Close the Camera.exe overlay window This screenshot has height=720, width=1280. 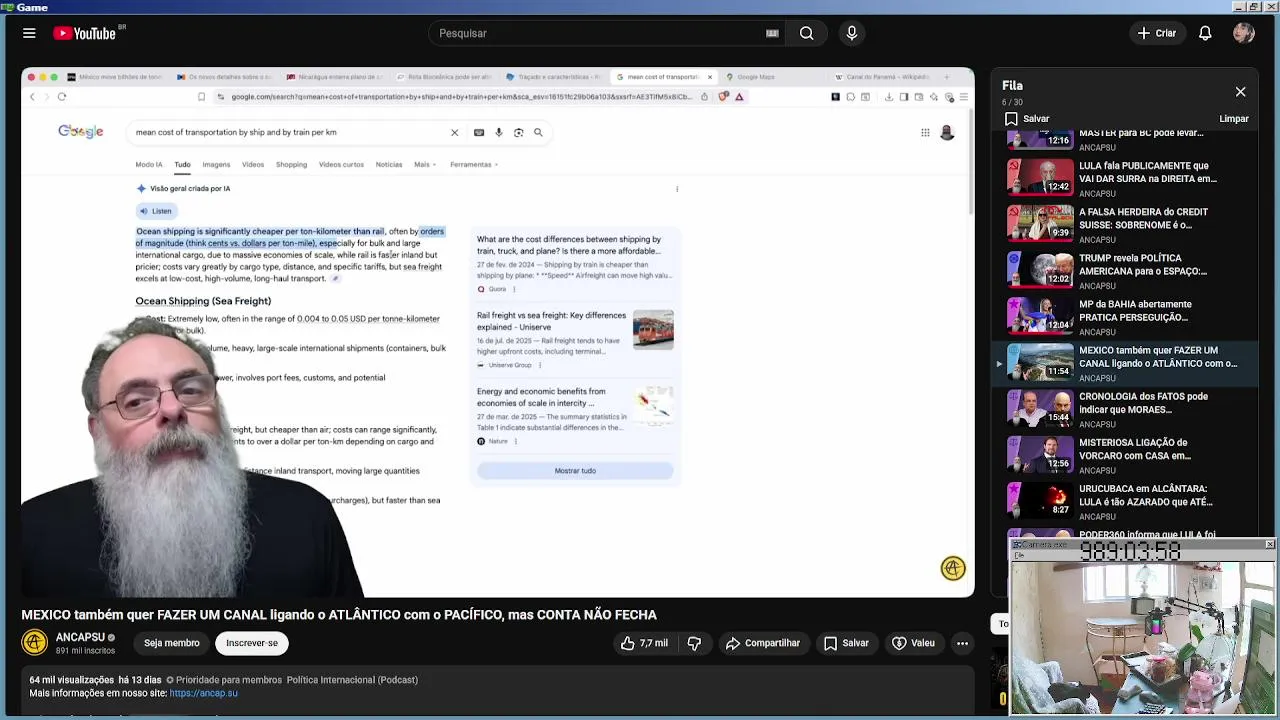(1269, 544)
